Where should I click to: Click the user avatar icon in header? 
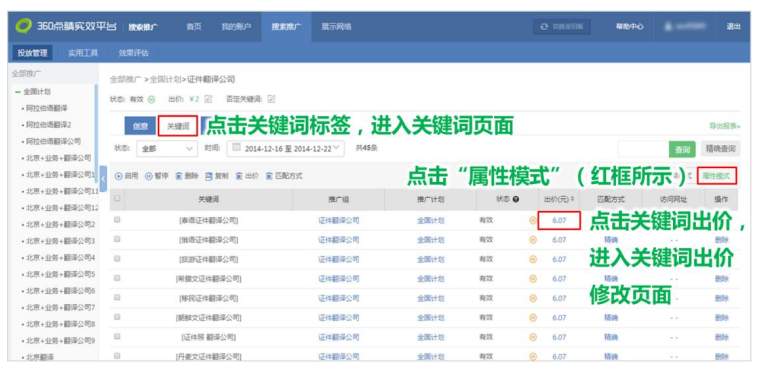click(668, 26)
